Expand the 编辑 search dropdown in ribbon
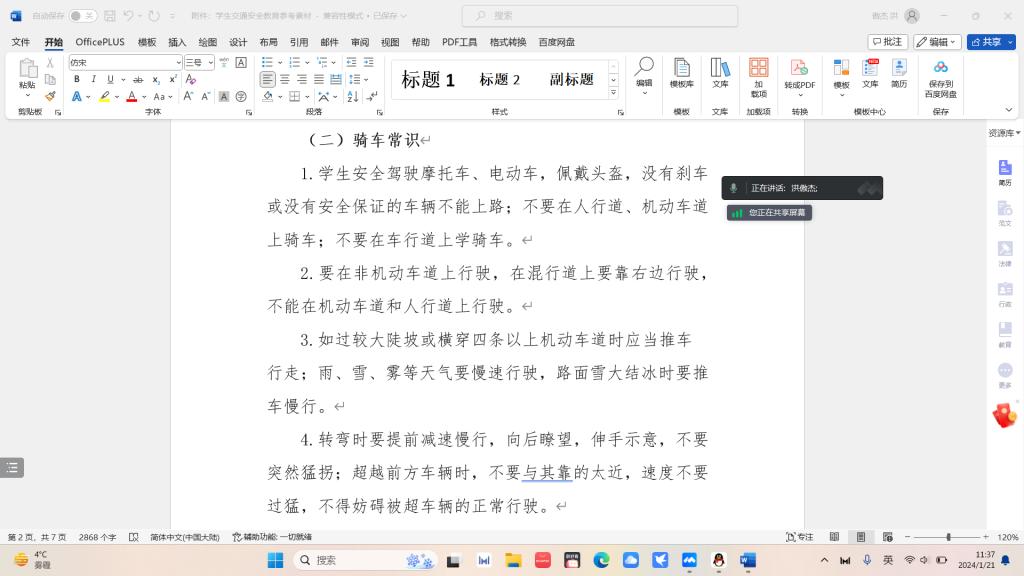Viewport: 1024px width, 576px height. [644, 75]
